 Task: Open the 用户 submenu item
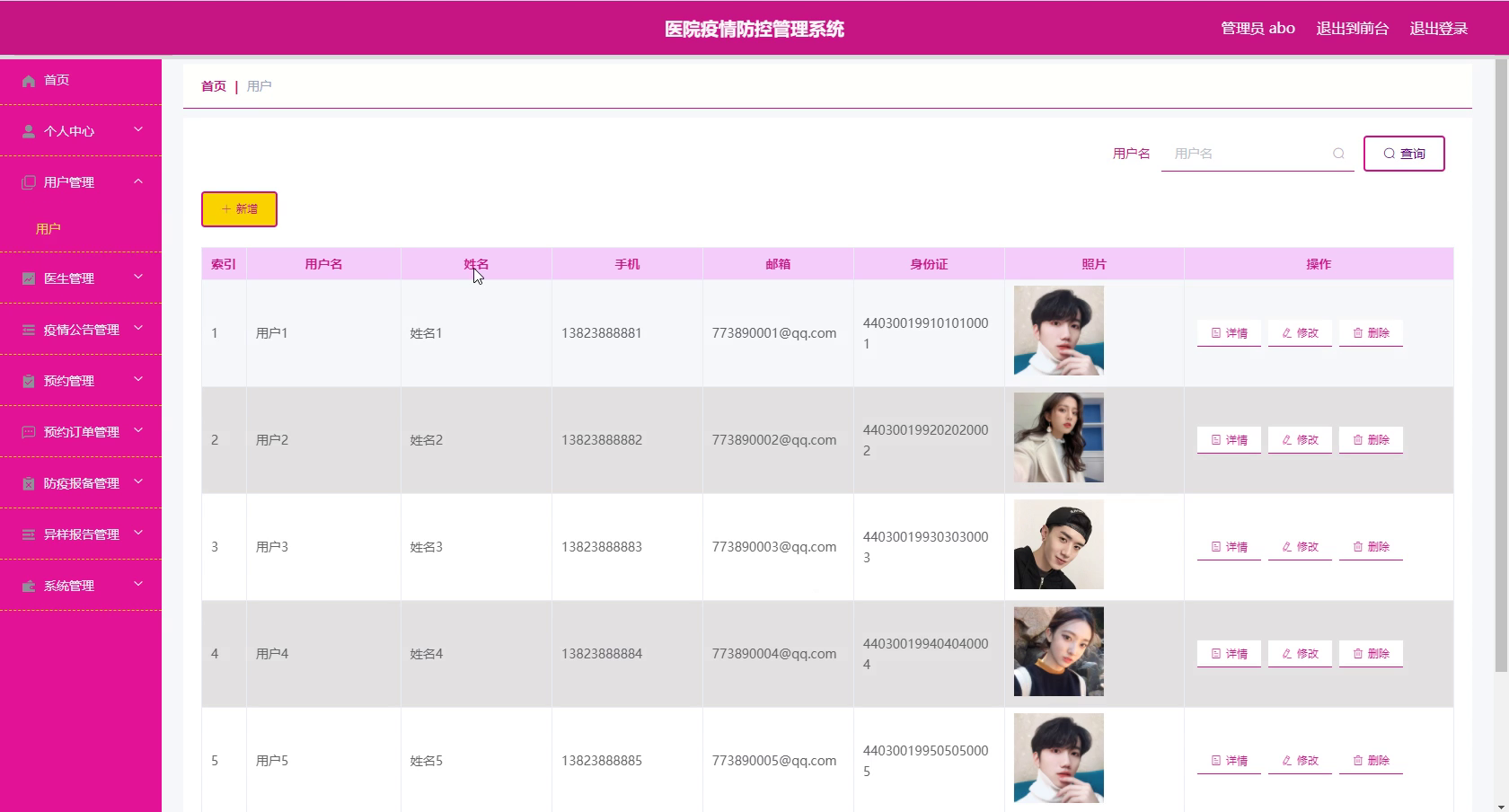[x=49, y=229]
